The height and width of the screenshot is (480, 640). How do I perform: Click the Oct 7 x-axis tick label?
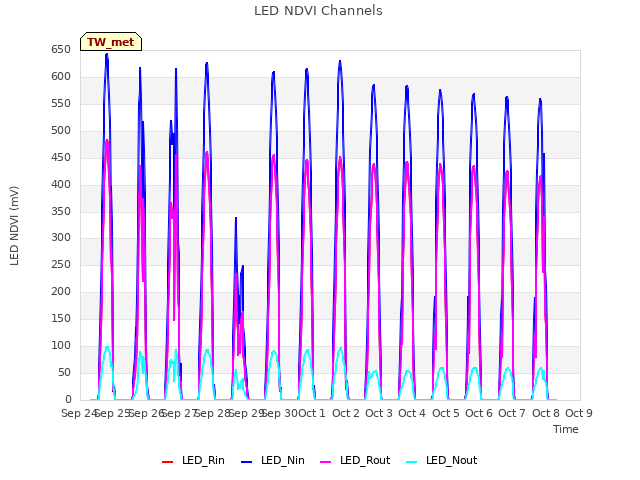point(512,413)
